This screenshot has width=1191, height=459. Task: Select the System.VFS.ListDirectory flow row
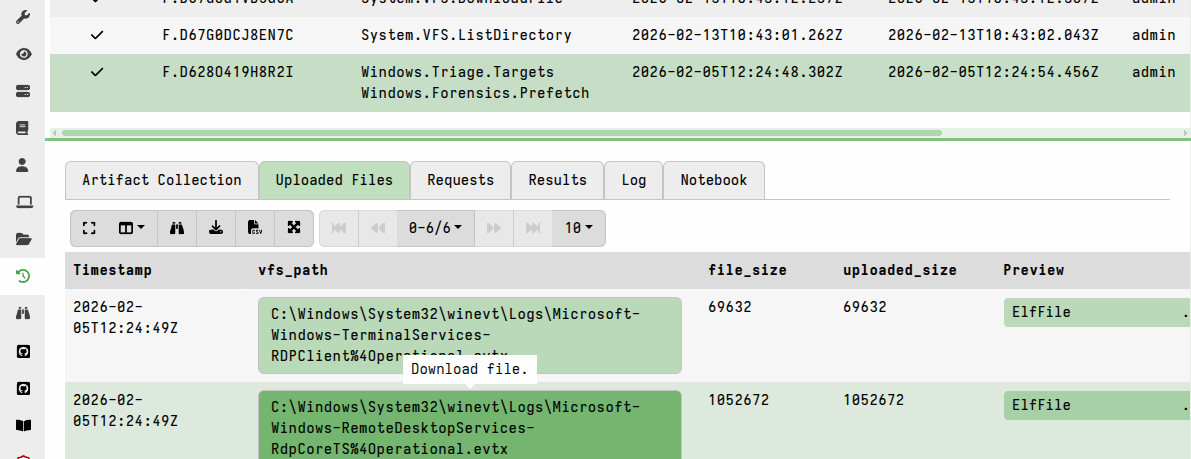[465, 35]
